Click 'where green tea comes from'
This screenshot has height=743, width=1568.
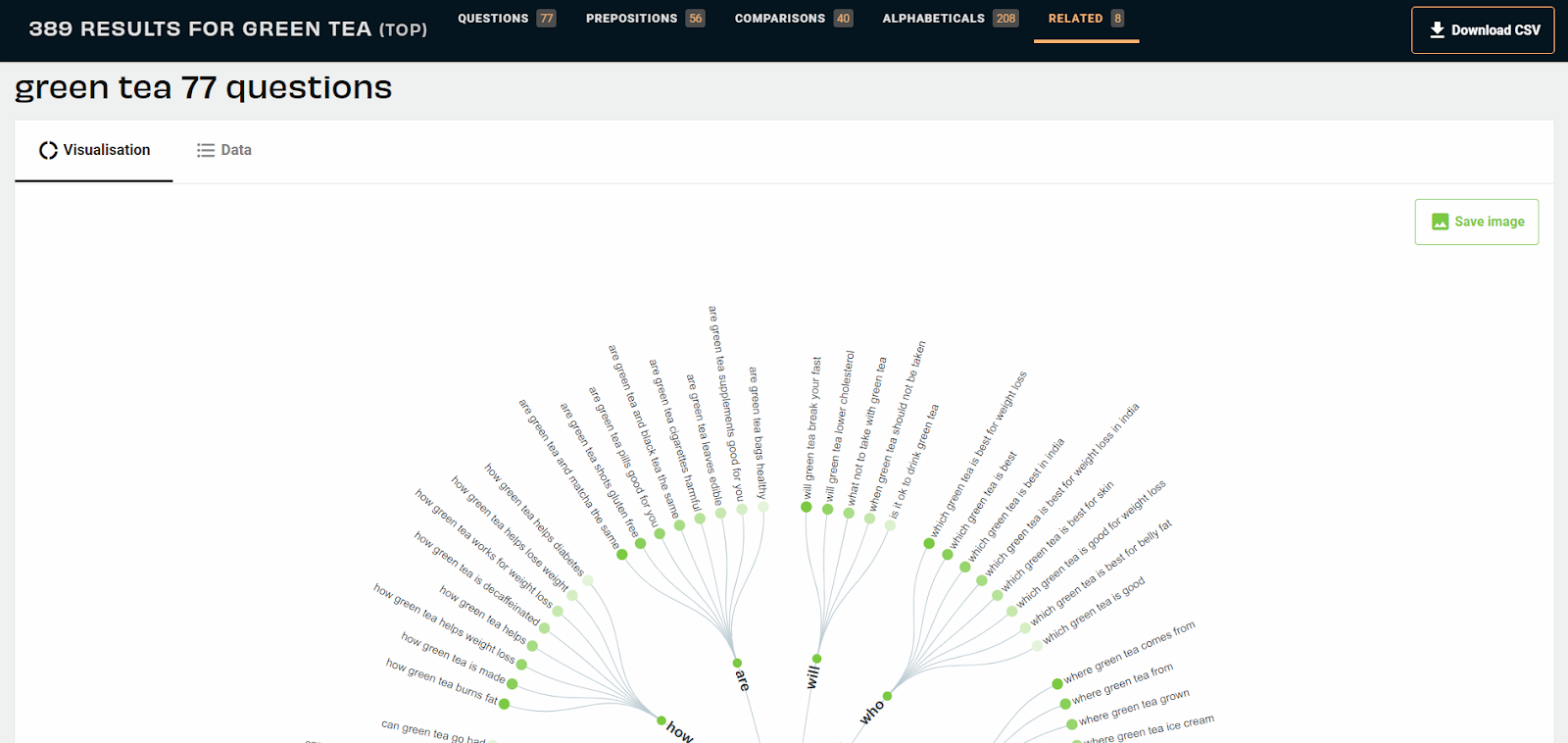coord(1129,653)
